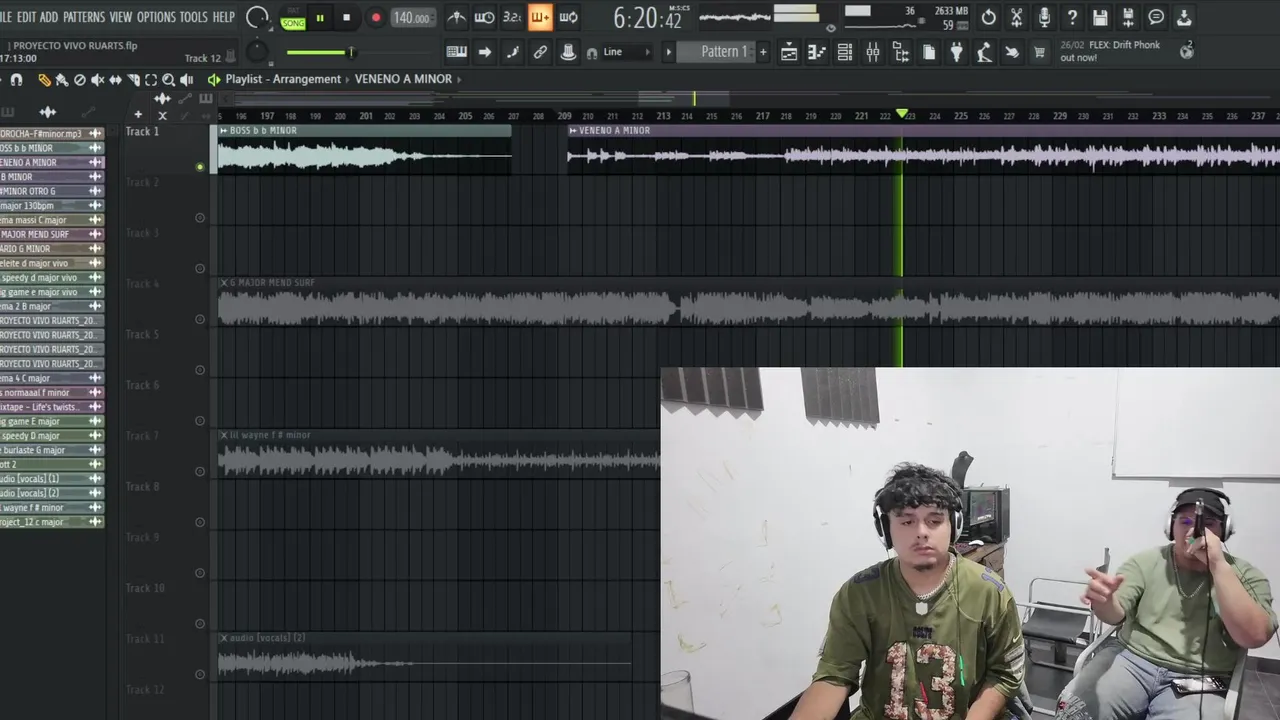
Task: Open the PATTERNS menu
Action: point(84,17)
